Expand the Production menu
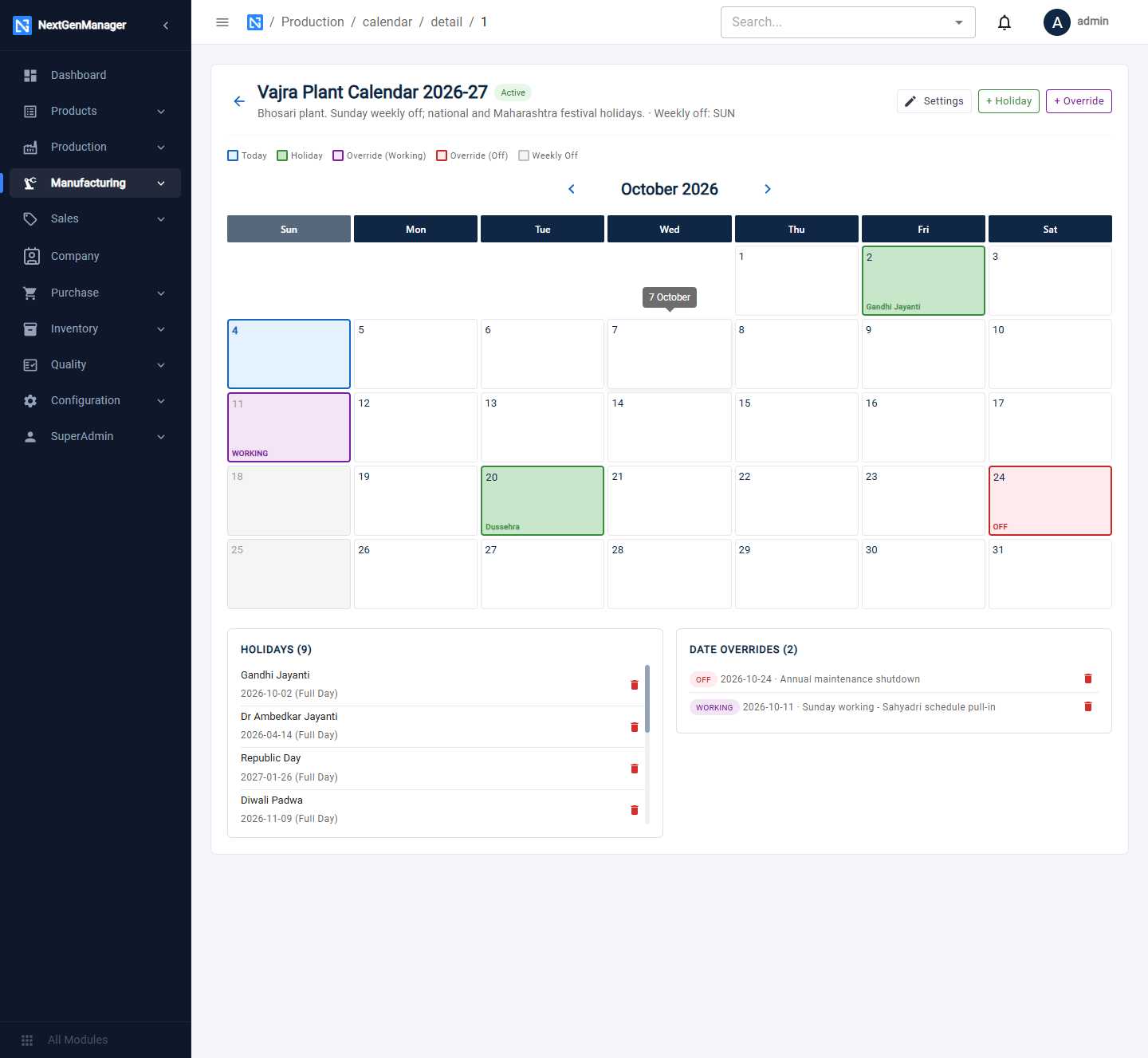 [x=96, y=147]
